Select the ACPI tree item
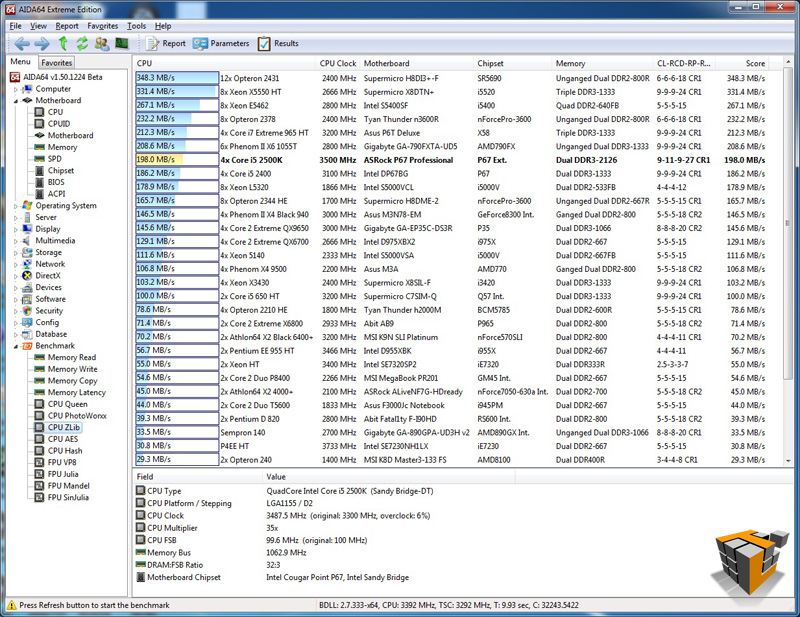The height and width of the screenshot is (617, 800). point(56,194)
